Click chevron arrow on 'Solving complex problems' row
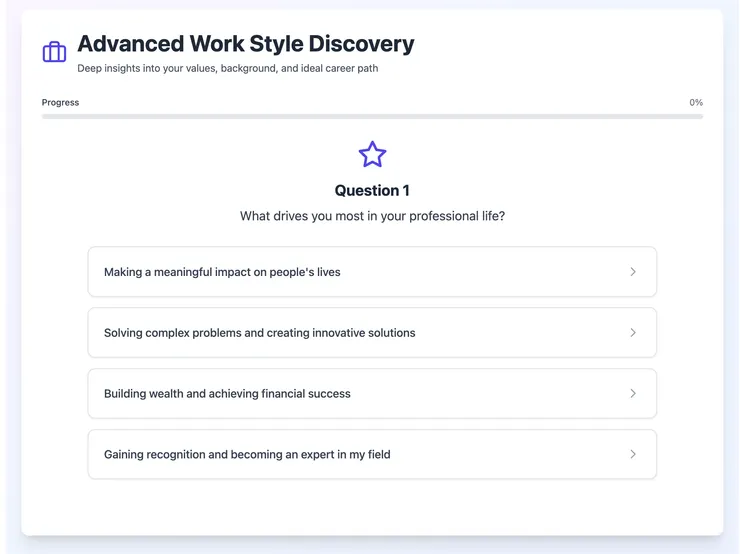Screen dimensions: 740x554 pos(633,333)
